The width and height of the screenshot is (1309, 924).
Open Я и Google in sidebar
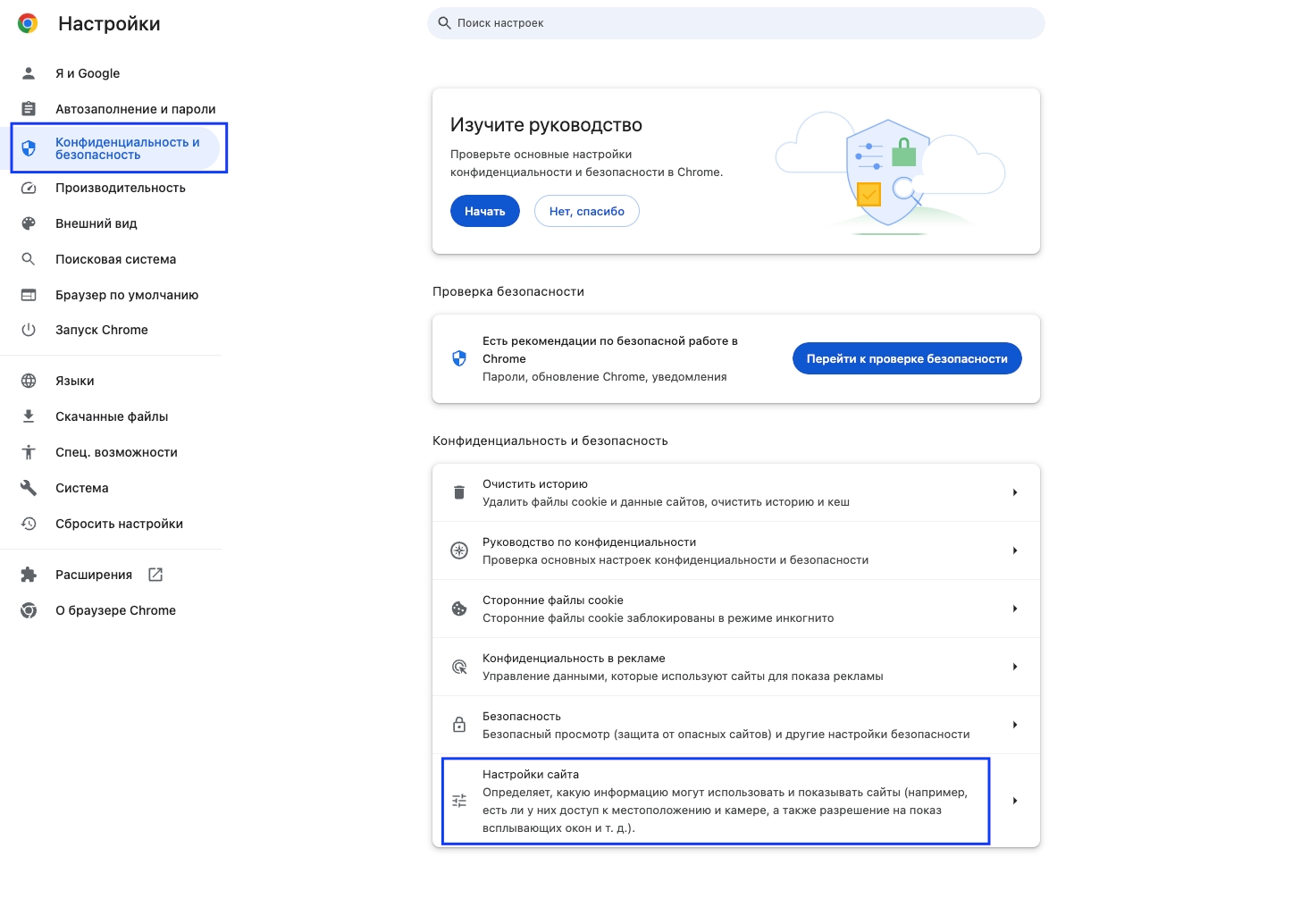(x=88, y=73)
